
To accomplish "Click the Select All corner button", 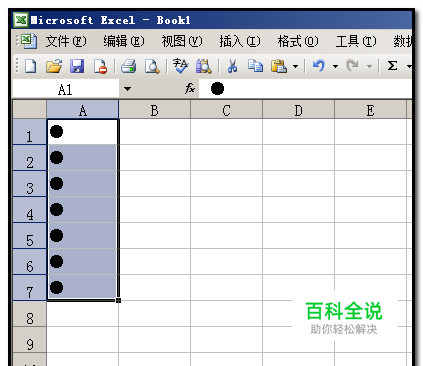I will coord(29,109).
